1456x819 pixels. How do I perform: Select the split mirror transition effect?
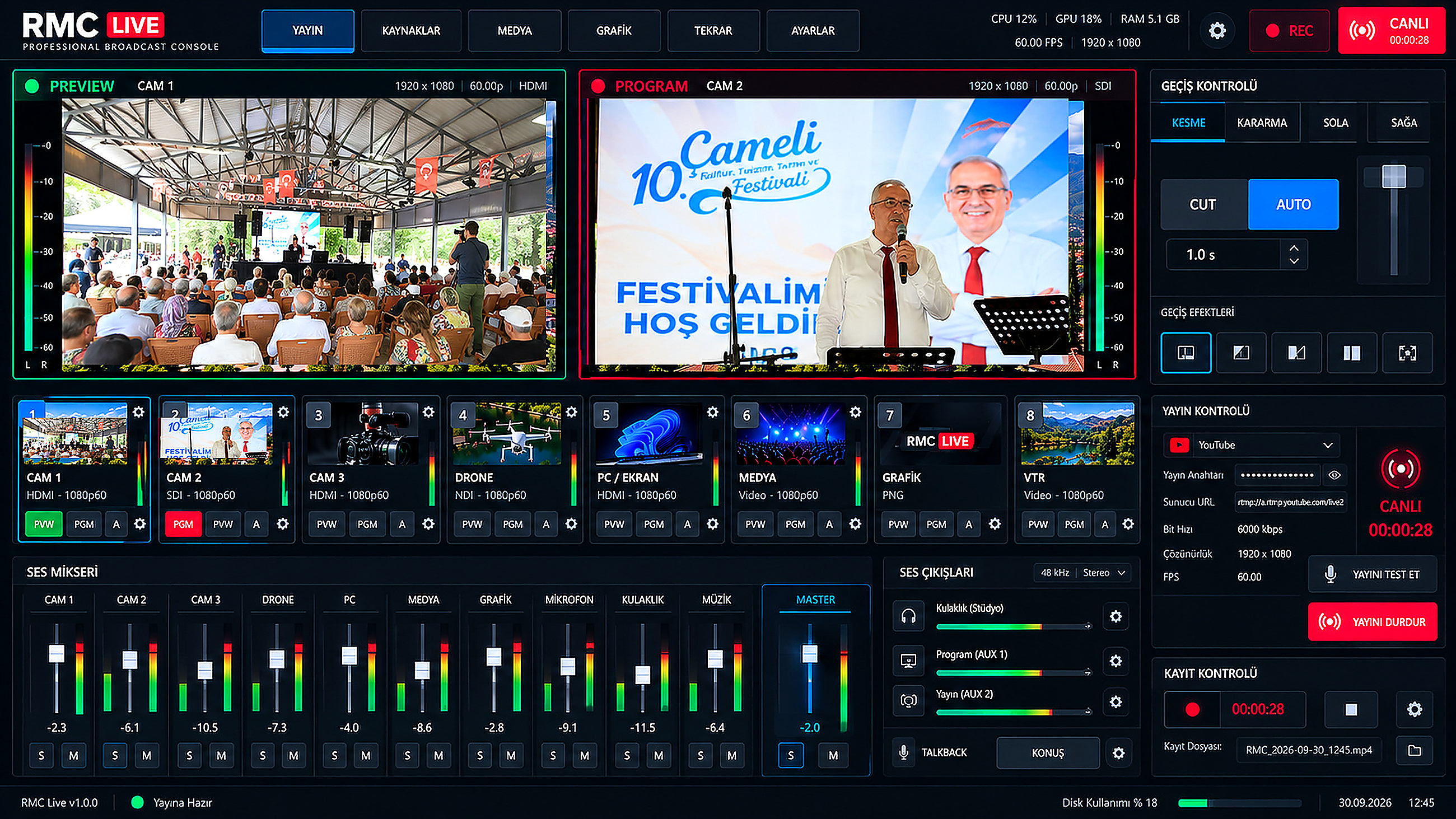[1296, 353]
